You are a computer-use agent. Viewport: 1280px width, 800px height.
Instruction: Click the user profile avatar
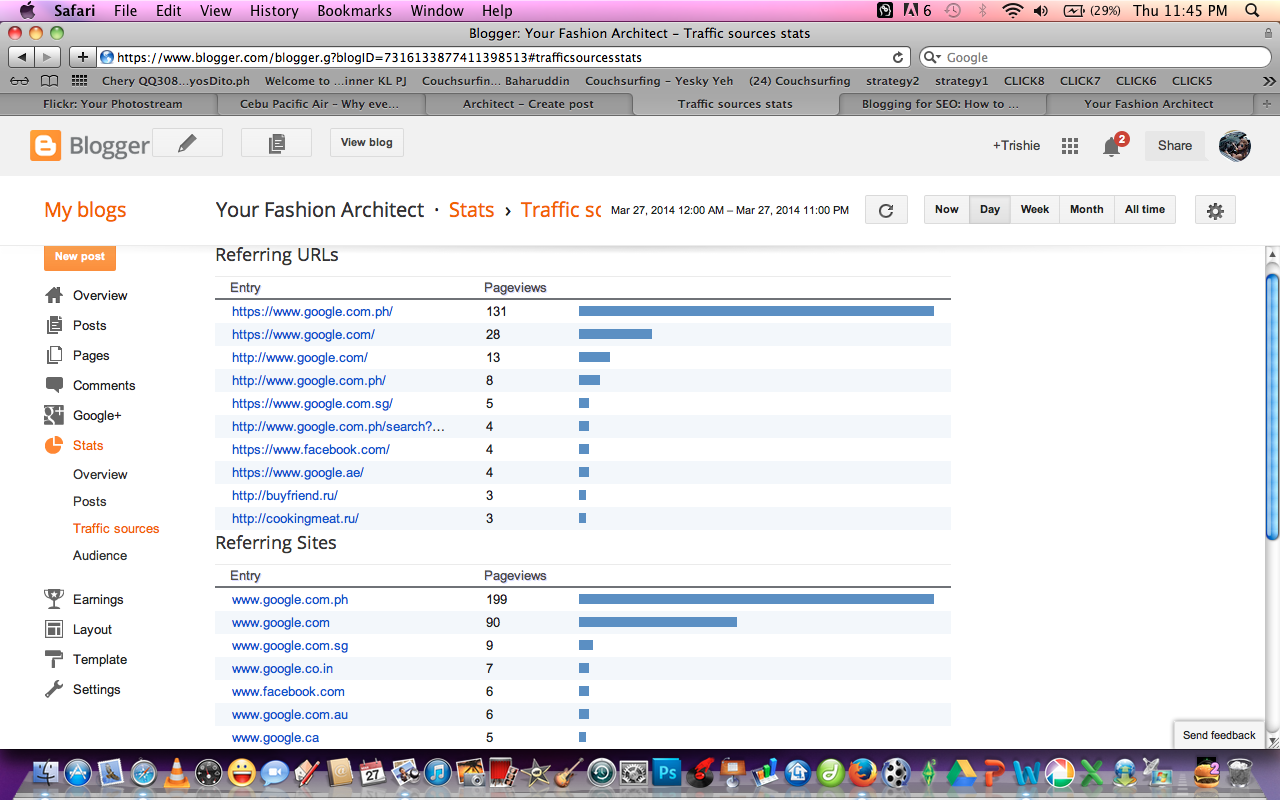[x=1235, y=145]
